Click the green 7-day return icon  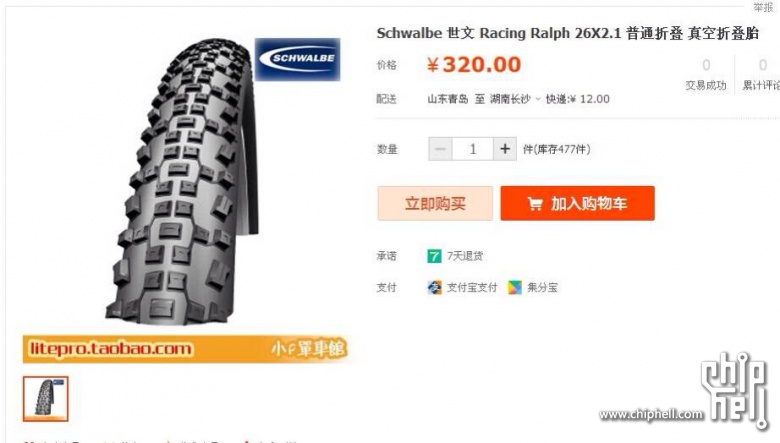(x=434, y=256)
